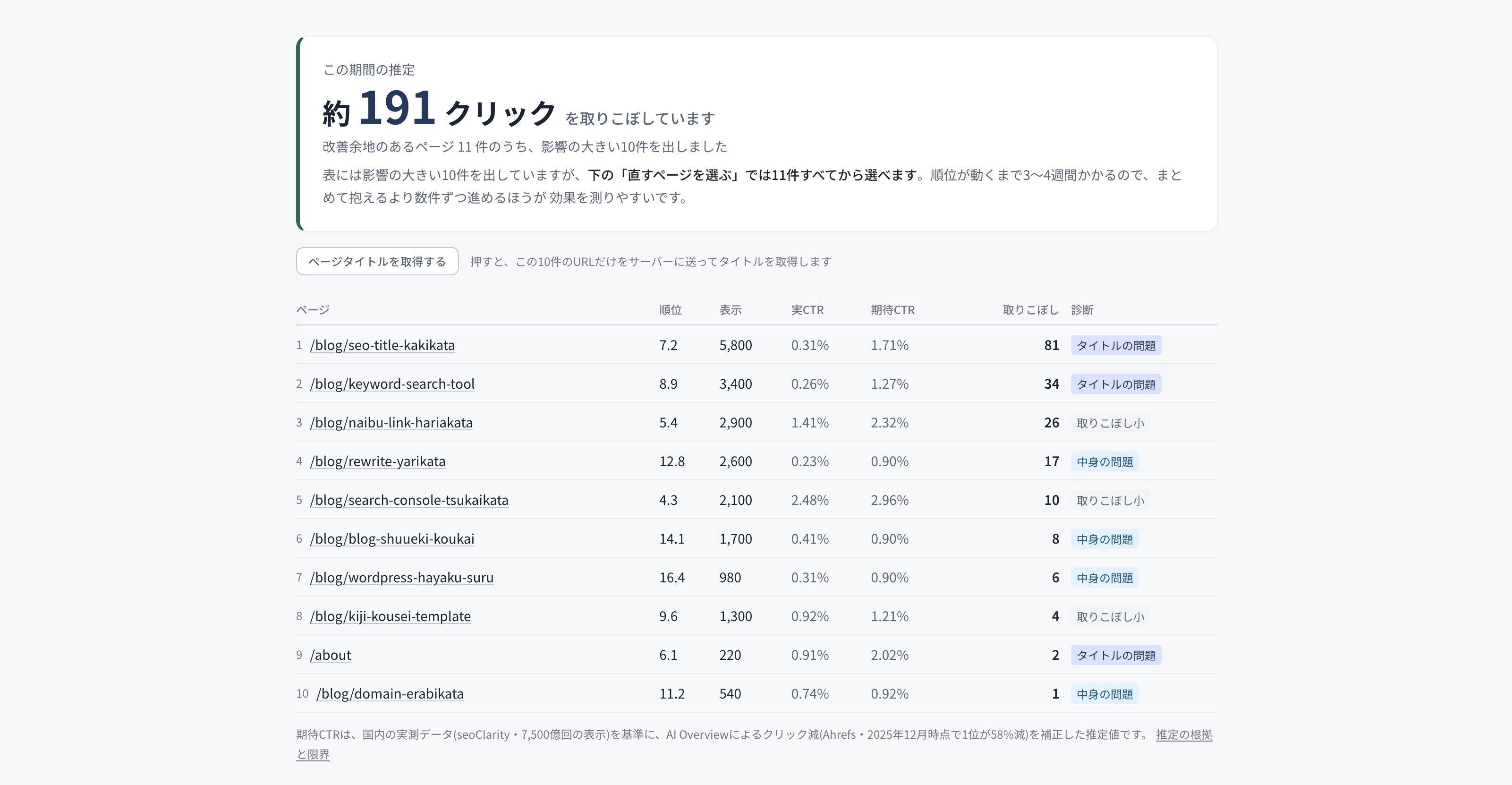
Task: Visit the /blog/blog-shuueki-koukai link
Action: [392, 539]
